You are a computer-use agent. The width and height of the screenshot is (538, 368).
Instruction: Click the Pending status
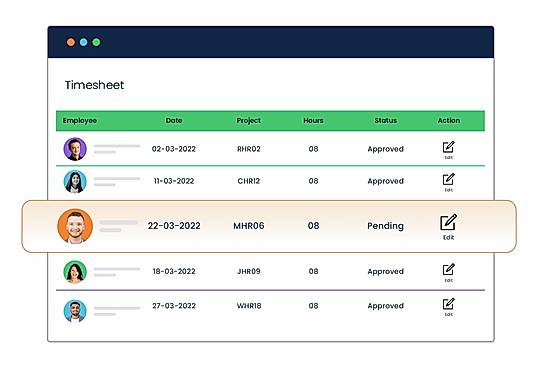click(385, 226)
